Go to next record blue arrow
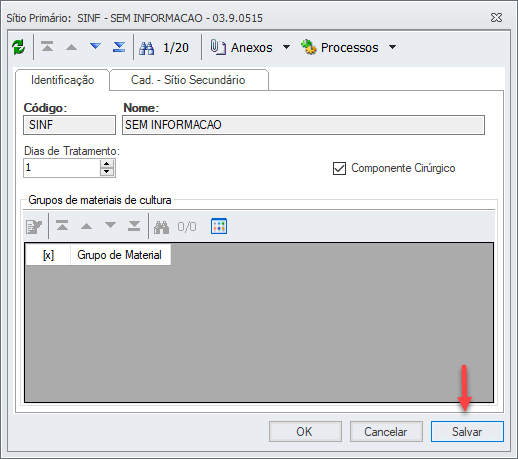Viewport: 518px width, 459px height. pos(95,46)
